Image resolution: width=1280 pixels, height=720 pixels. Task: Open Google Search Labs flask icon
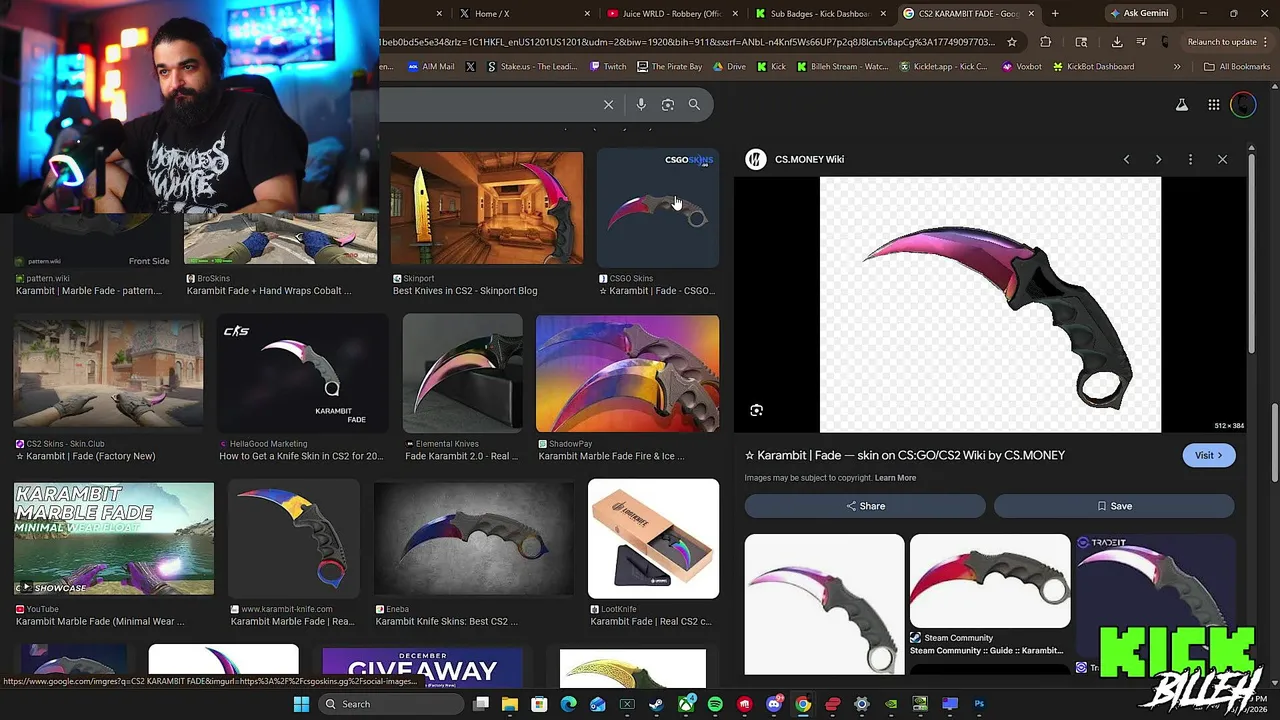tap(1181, 105)
